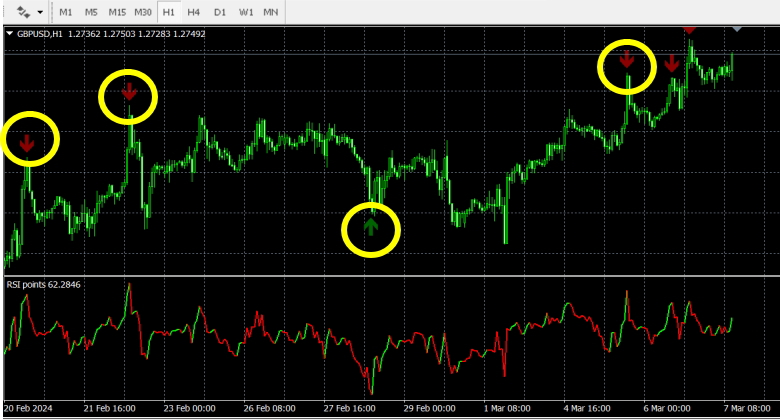
Task: Click the '23 Feb 00:00' time label
Action: tap(190, 409)
